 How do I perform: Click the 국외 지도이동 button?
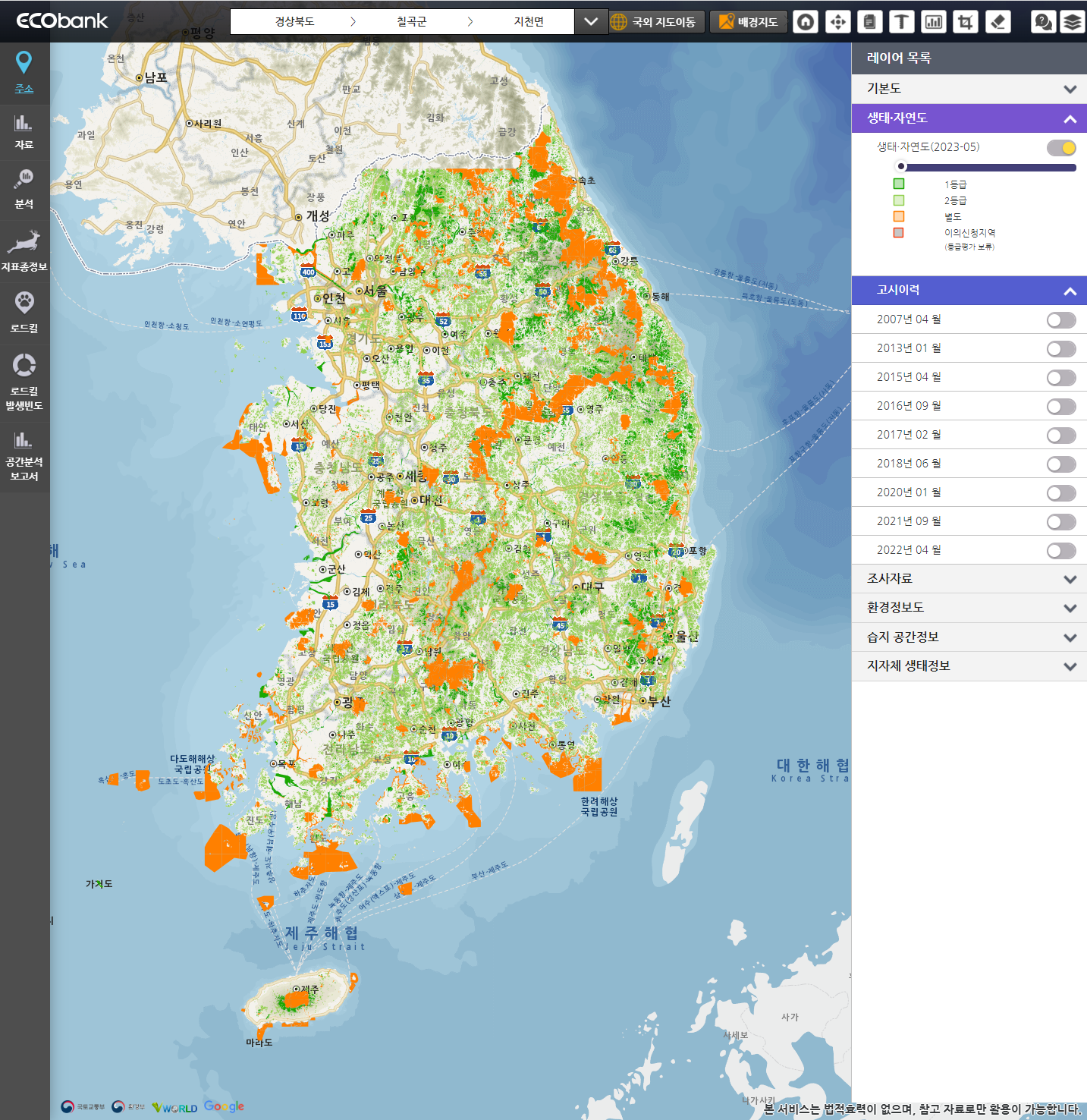point(653,22)
